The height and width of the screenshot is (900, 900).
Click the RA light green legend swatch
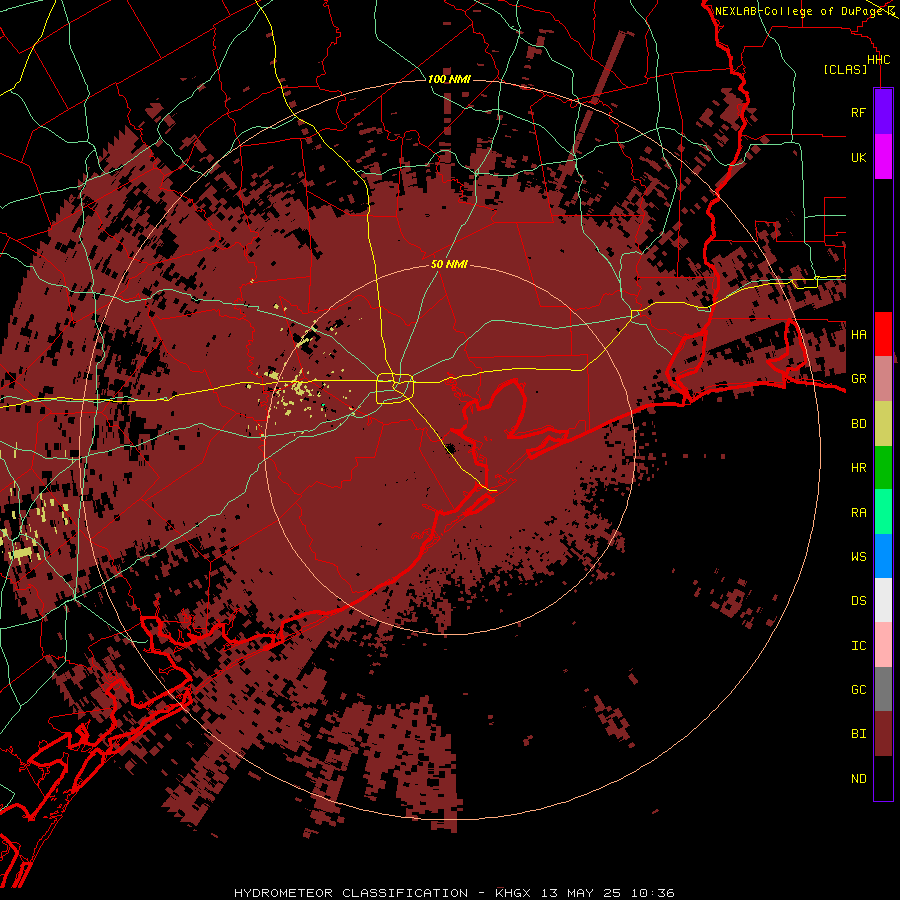point(883,512)
